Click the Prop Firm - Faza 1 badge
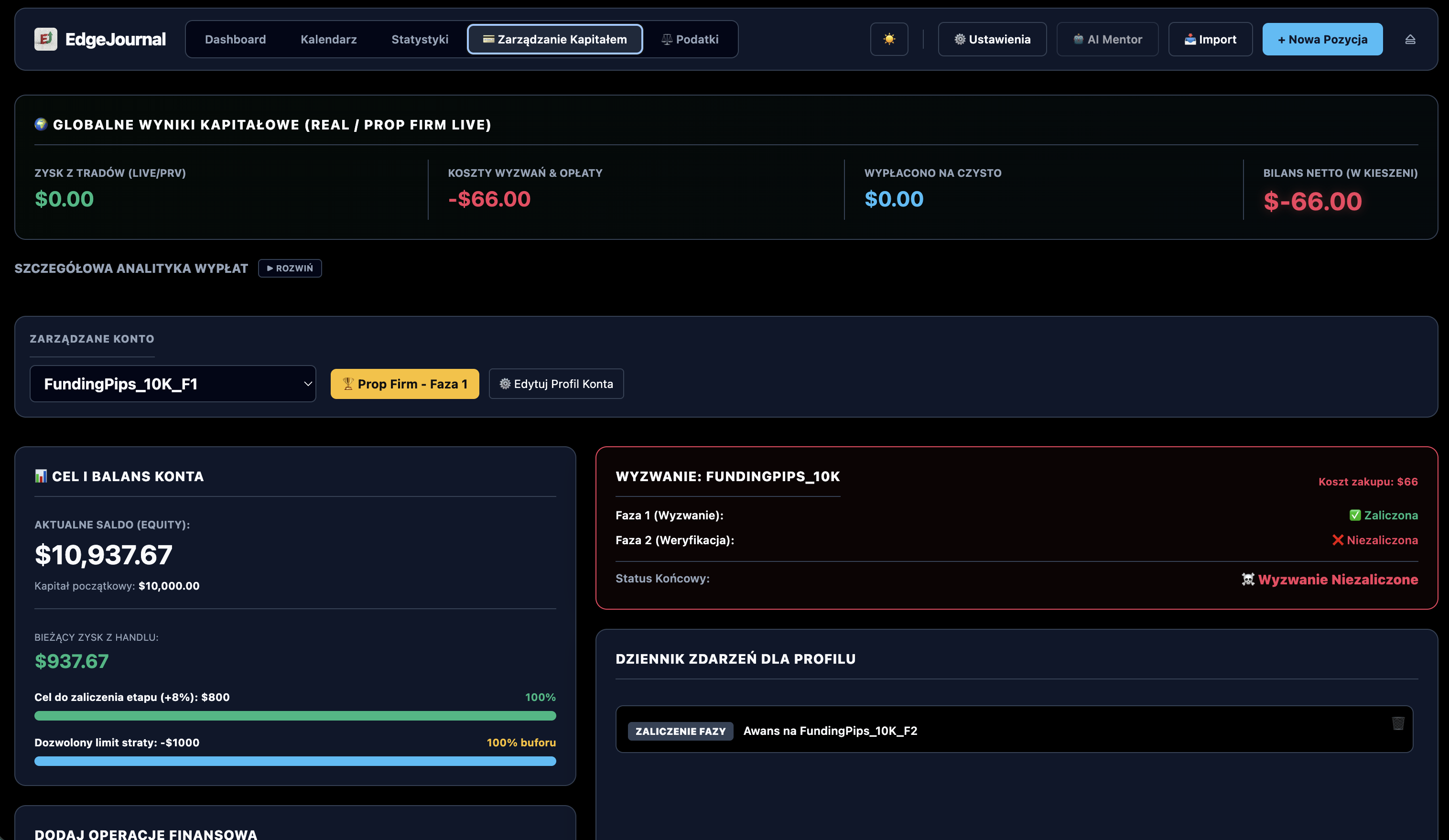 click(405, 384)
